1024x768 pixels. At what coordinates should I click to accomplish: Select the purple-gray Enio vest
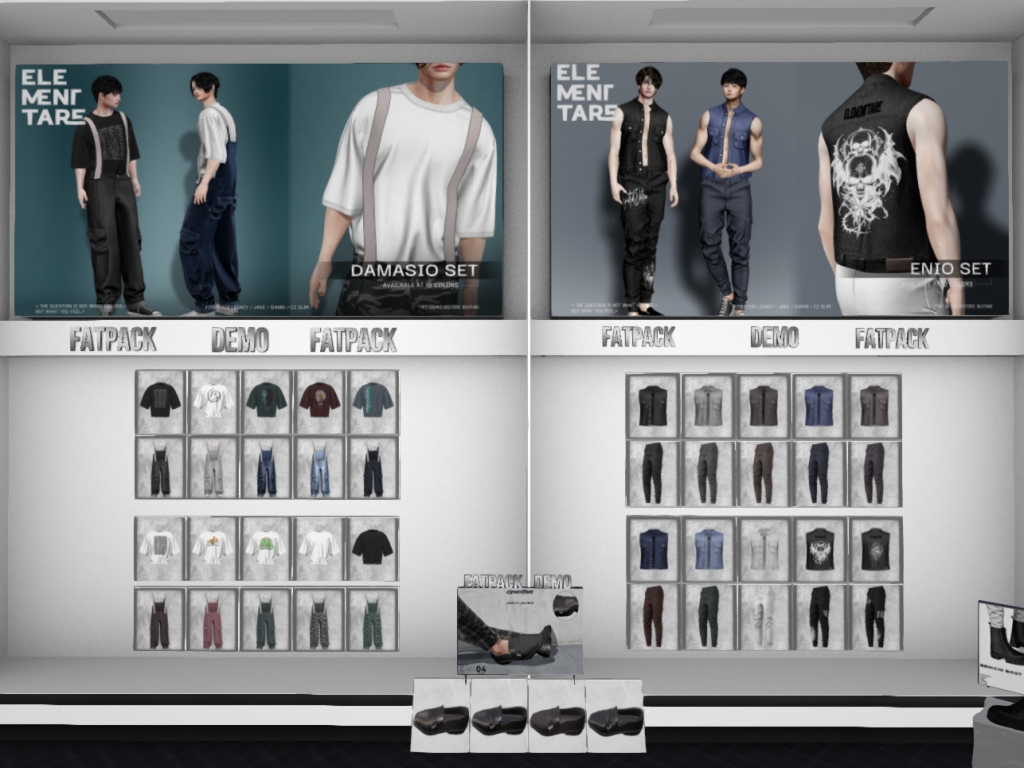[x=875, y=406]
